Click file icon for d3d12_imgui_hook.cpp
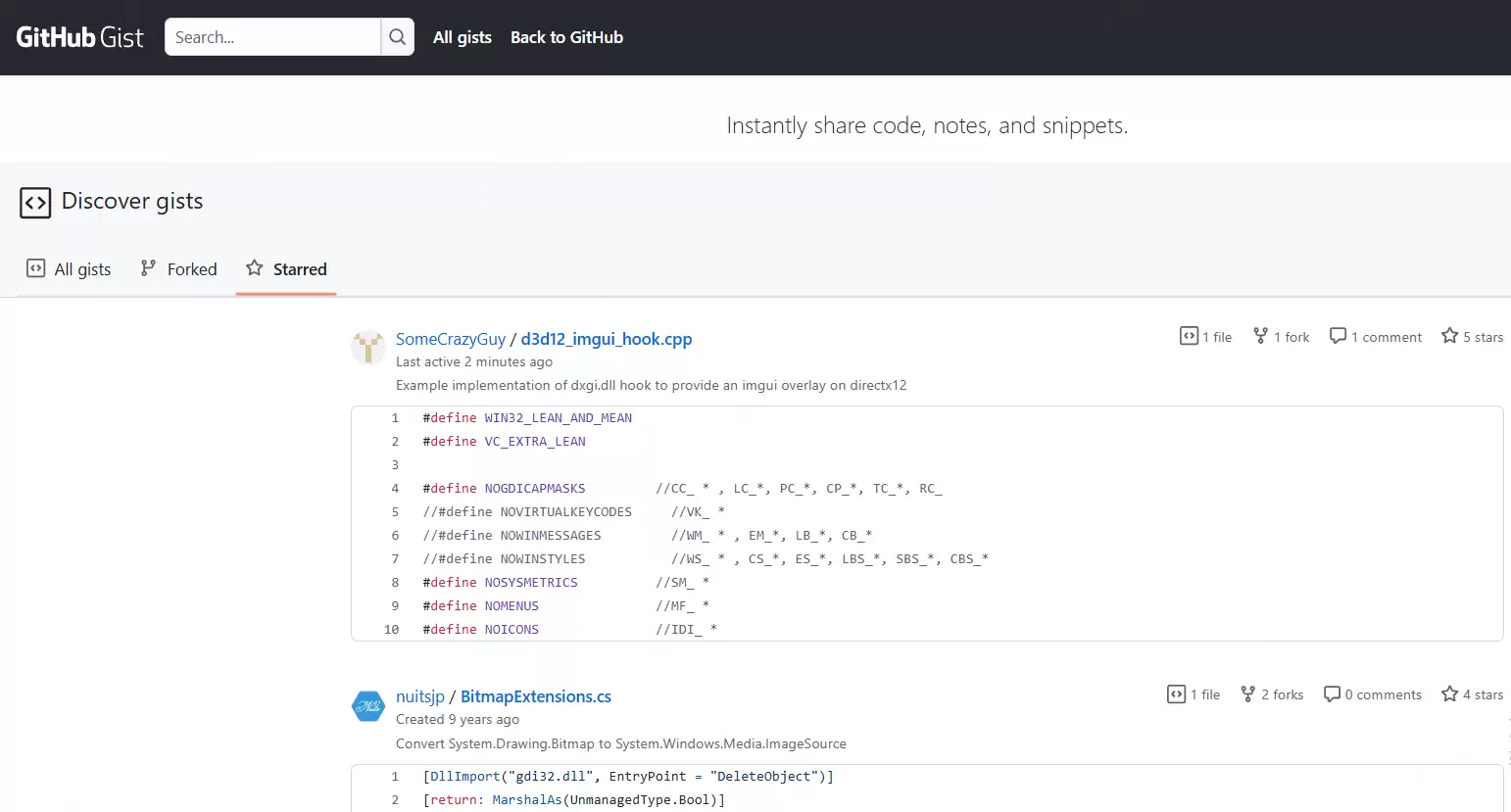1511x812 pixels. pos(1189,336)
